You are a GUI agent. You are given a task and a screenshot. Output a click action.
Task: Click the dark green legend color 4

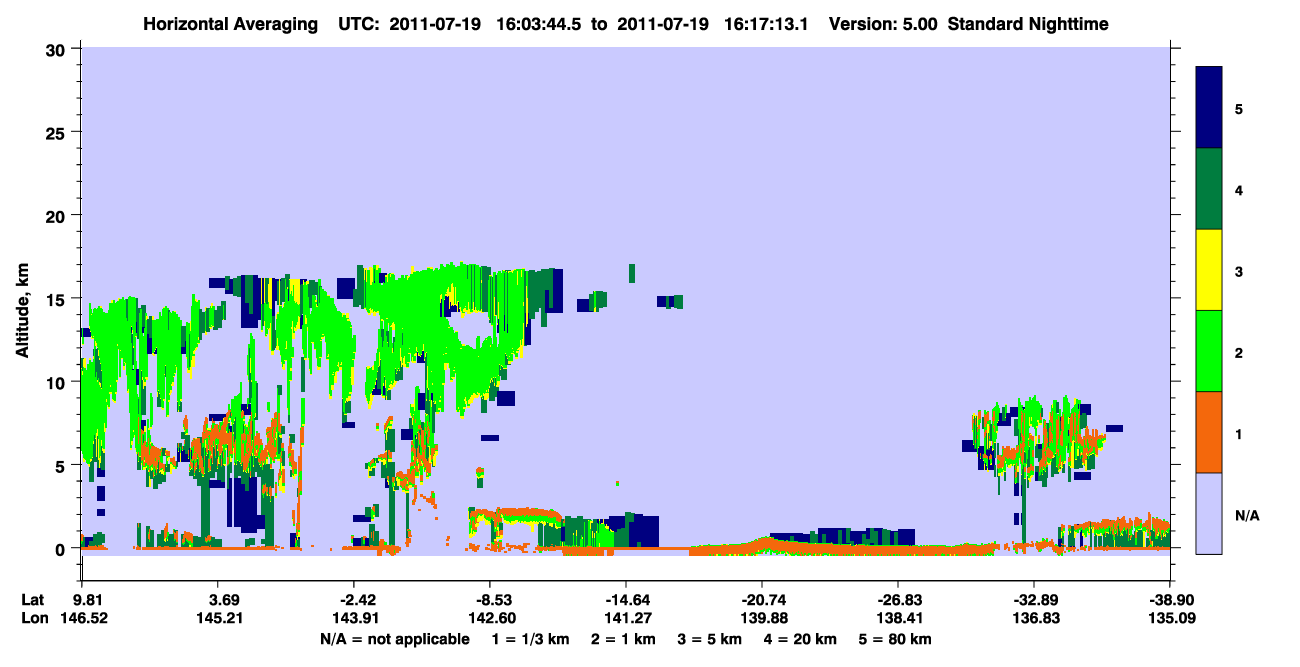coord(1209,189)
